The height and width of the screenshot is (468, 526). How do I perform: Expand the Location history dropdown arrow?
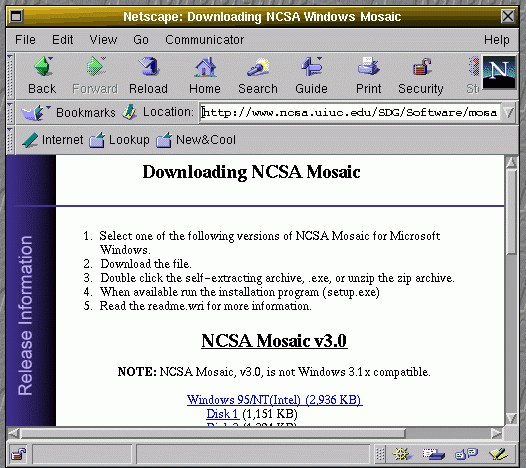(x=509, y=112)
